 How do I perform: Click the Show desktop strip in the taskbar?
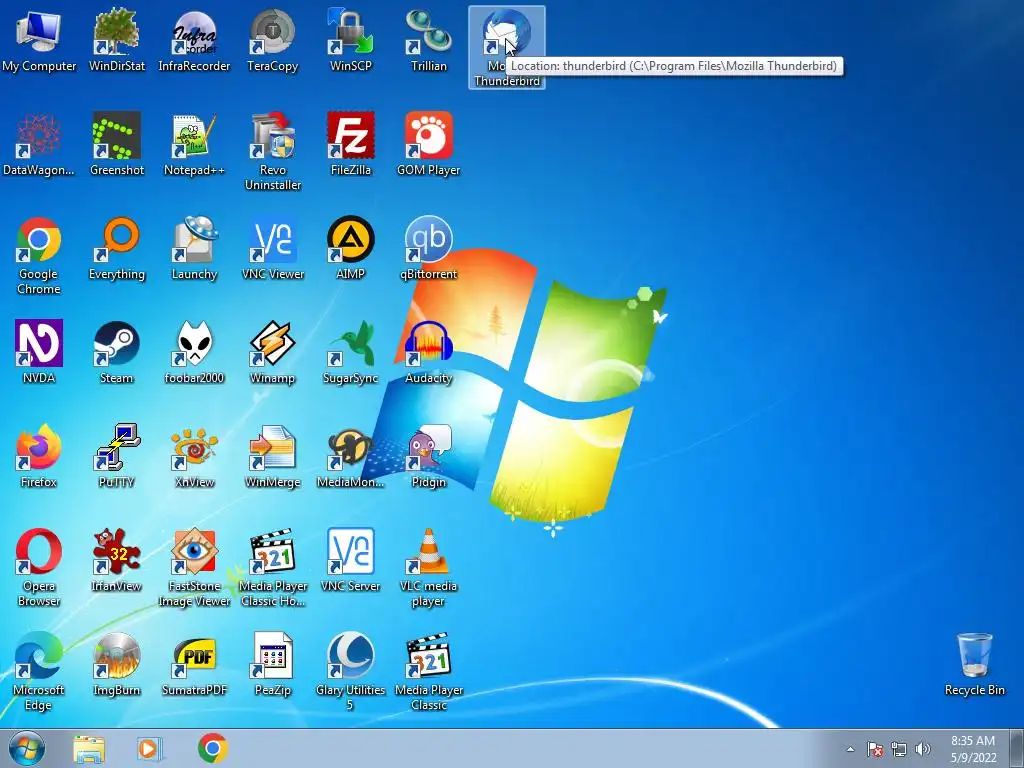click(1017, 749)
